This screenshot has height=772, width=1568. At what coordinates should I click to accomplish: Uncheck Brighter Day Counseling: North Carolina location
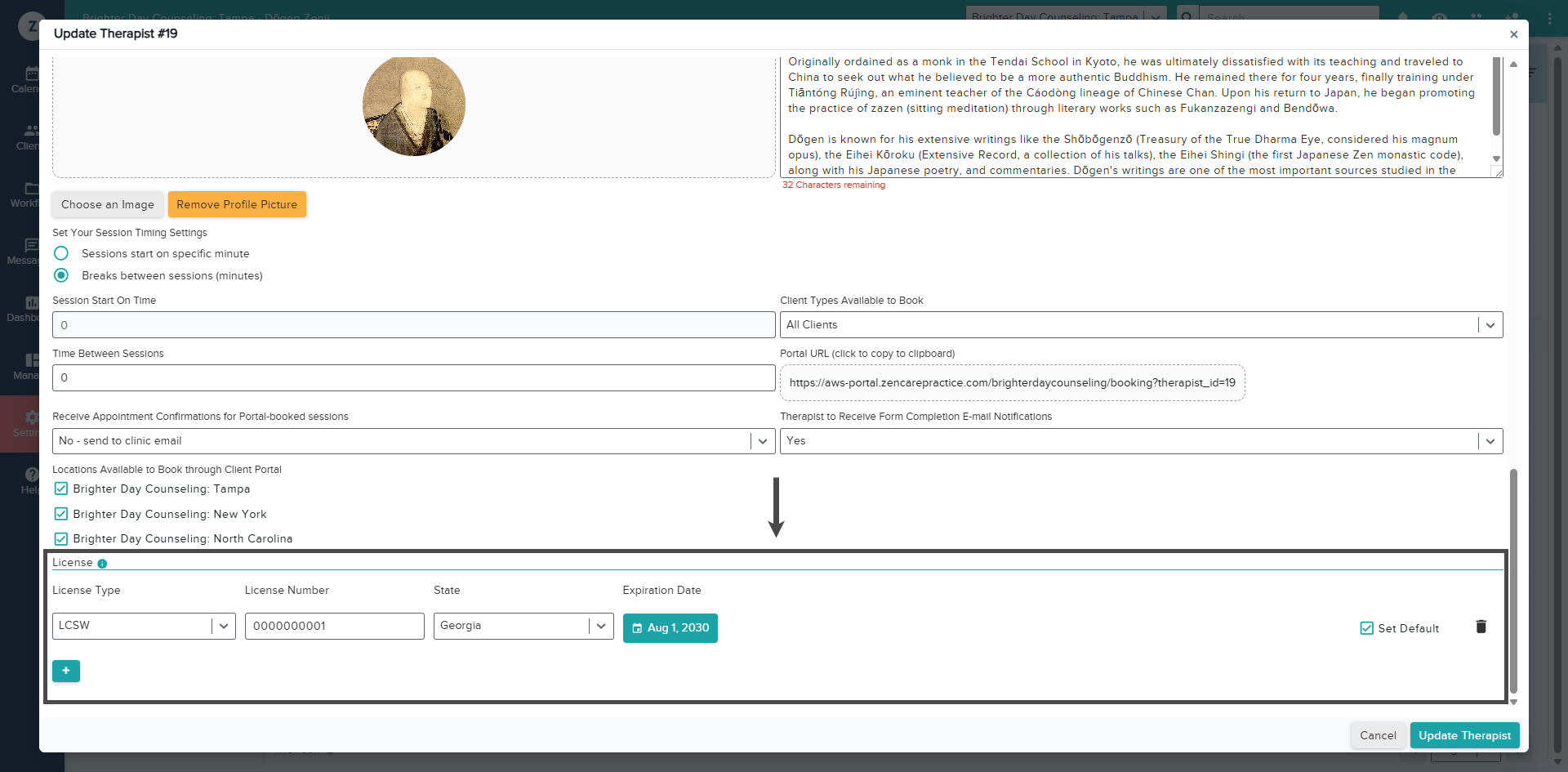61,538
